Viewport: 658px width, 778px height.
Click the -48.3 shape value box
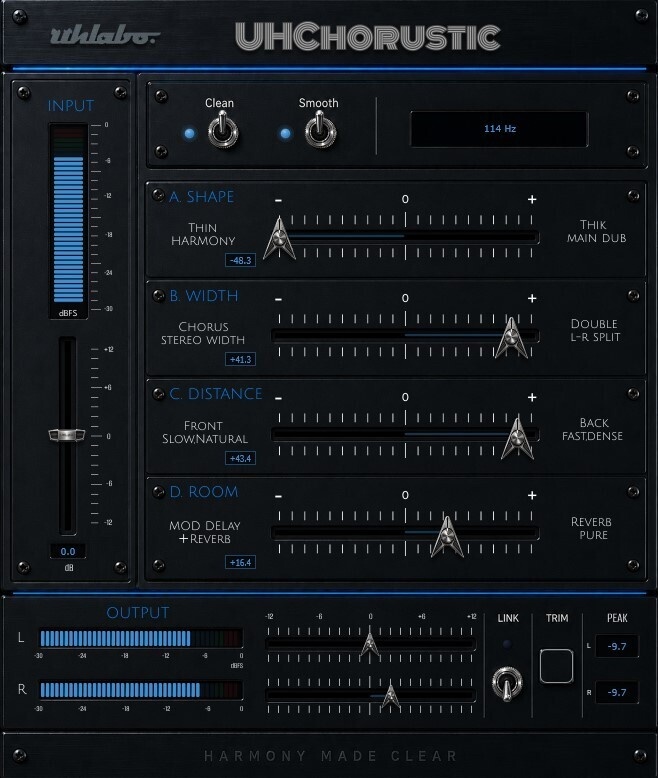(240, 260)
